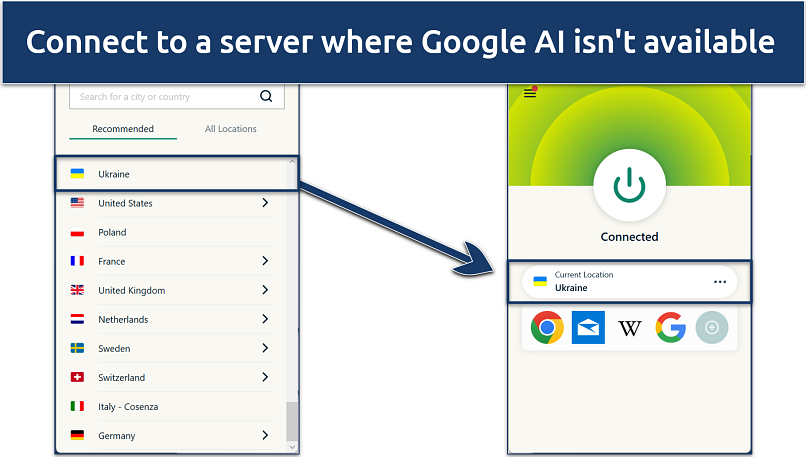This screenshot has height=457, width=806.
Task: Click the United States flag icon
Action: tap(77, 203)
